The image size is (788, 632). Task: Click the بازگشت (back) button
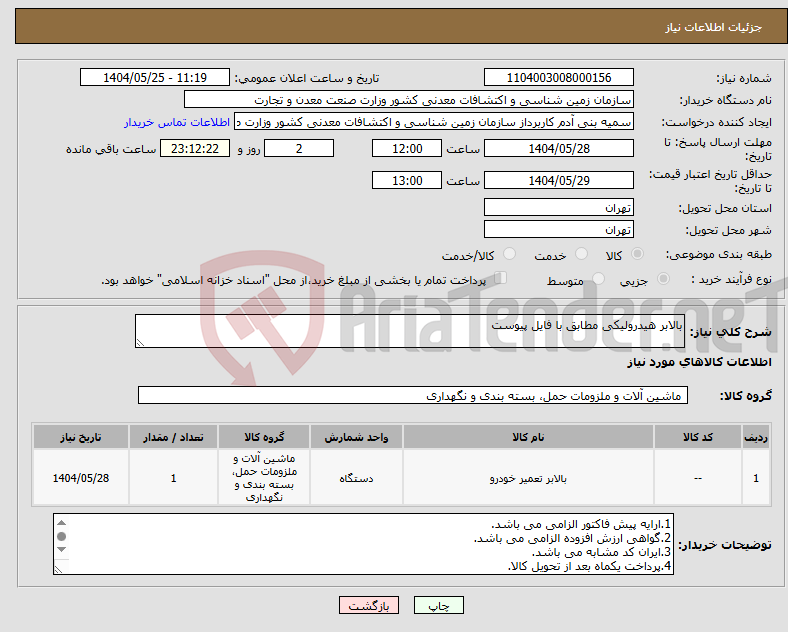point(369,605)
